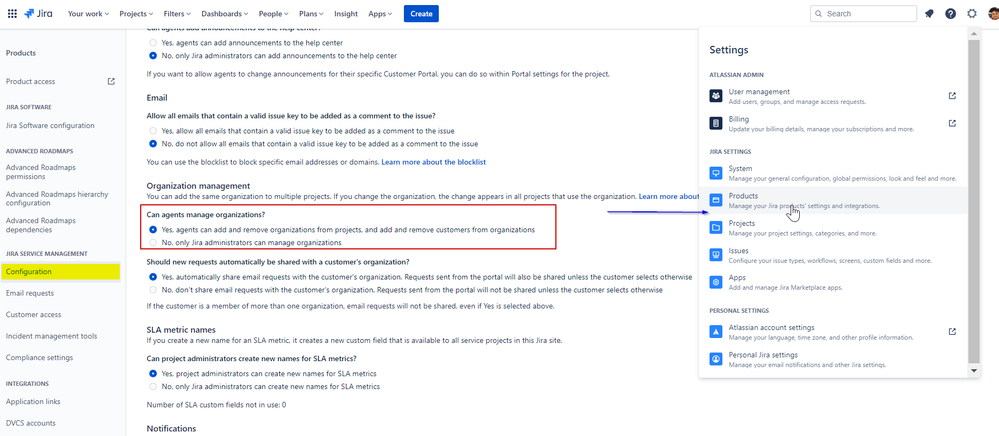Click the Settings gear icon
This screenshot has width=999, height=436.
click(x=971, y=13)
